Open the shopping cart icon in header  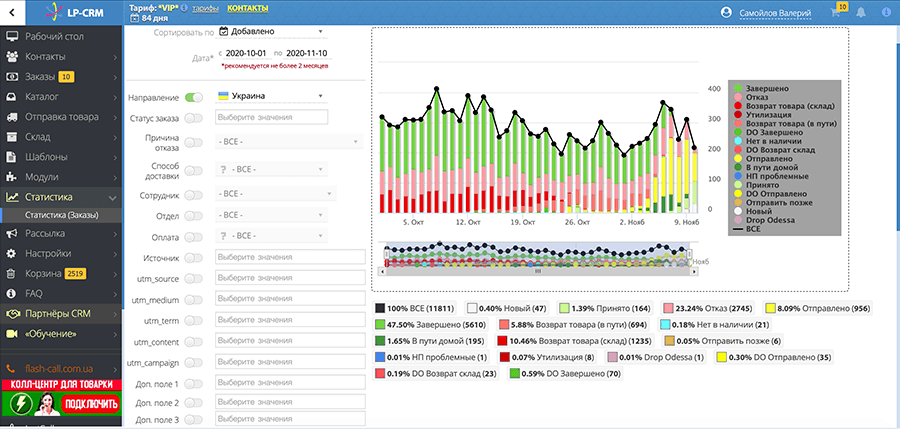[x=835, y=13]
